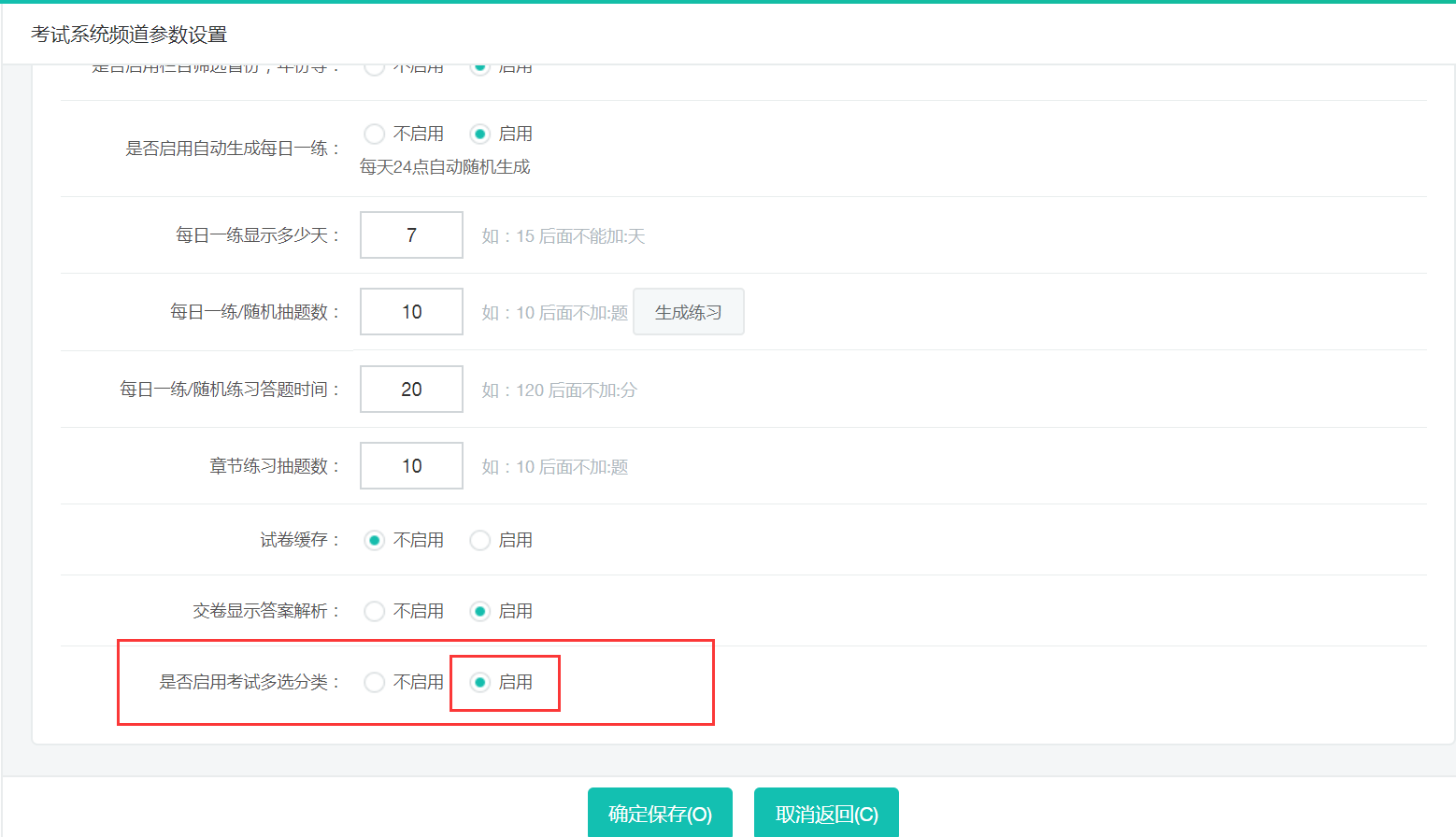Select 启用 for 是否启用考试多选分类
The height and width of the screenshot is (837, 1456).
click(x=480, y=683)
